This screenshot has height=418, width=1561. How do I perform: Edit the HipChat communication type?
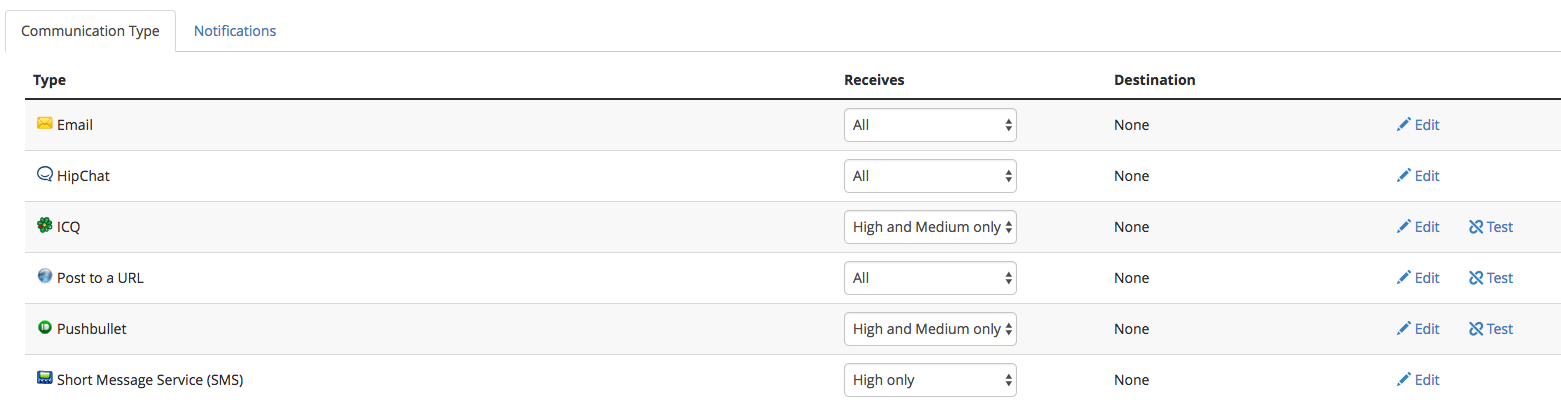coord(1418,176)
